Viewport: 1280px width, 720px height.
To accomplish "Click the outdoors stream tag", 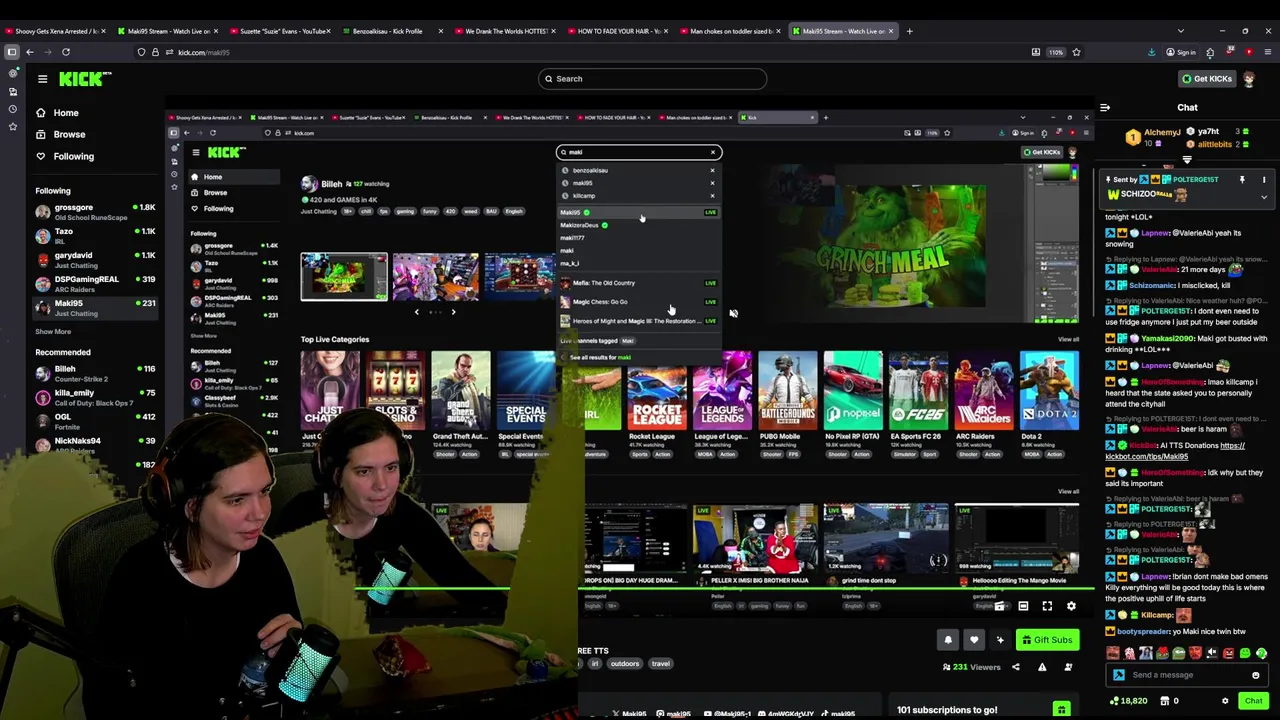I will tap(625, 664).
